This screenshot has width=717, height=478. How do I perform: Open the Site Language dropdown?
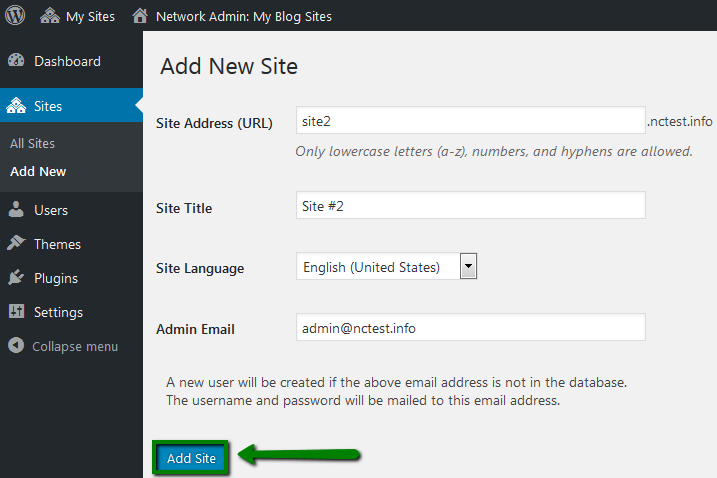(386, 266)
